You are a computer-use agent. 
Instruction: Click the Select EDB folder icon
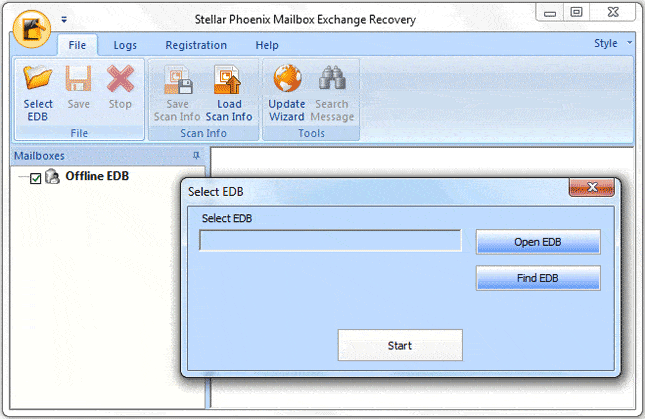(x=38, y=78)
